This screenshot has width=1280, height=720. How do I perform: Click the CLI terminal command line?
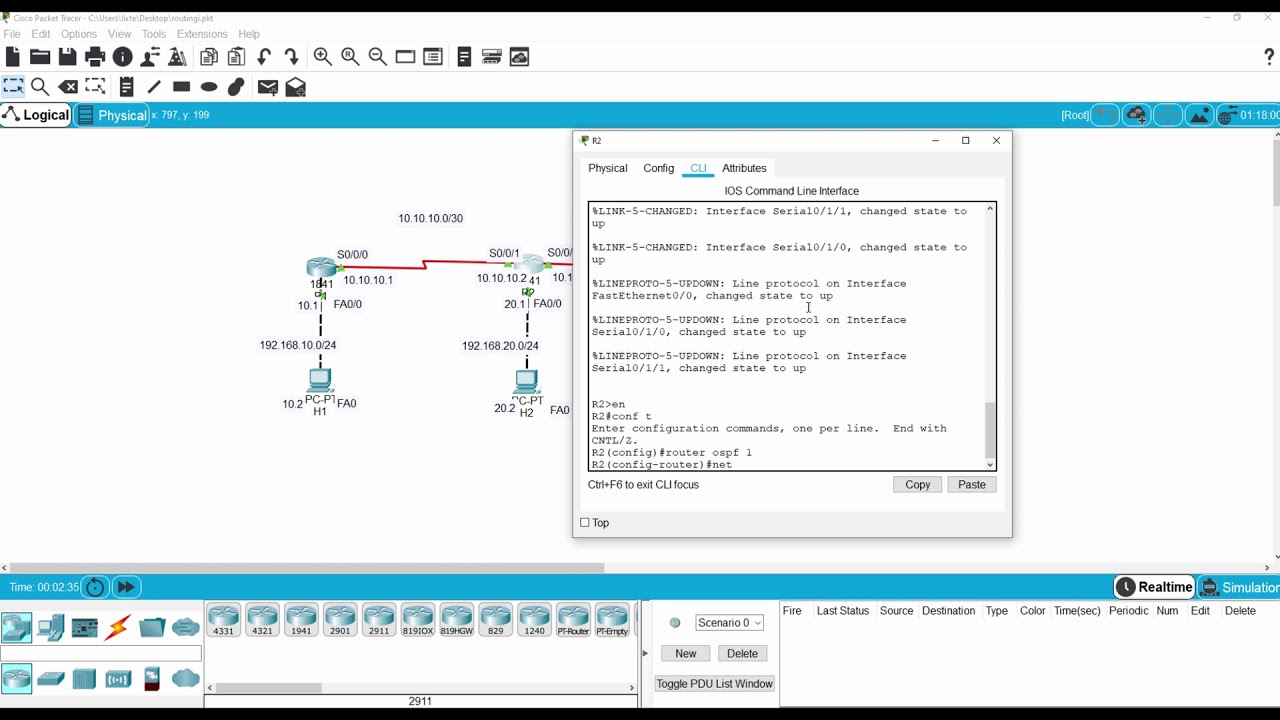point(786,465)
